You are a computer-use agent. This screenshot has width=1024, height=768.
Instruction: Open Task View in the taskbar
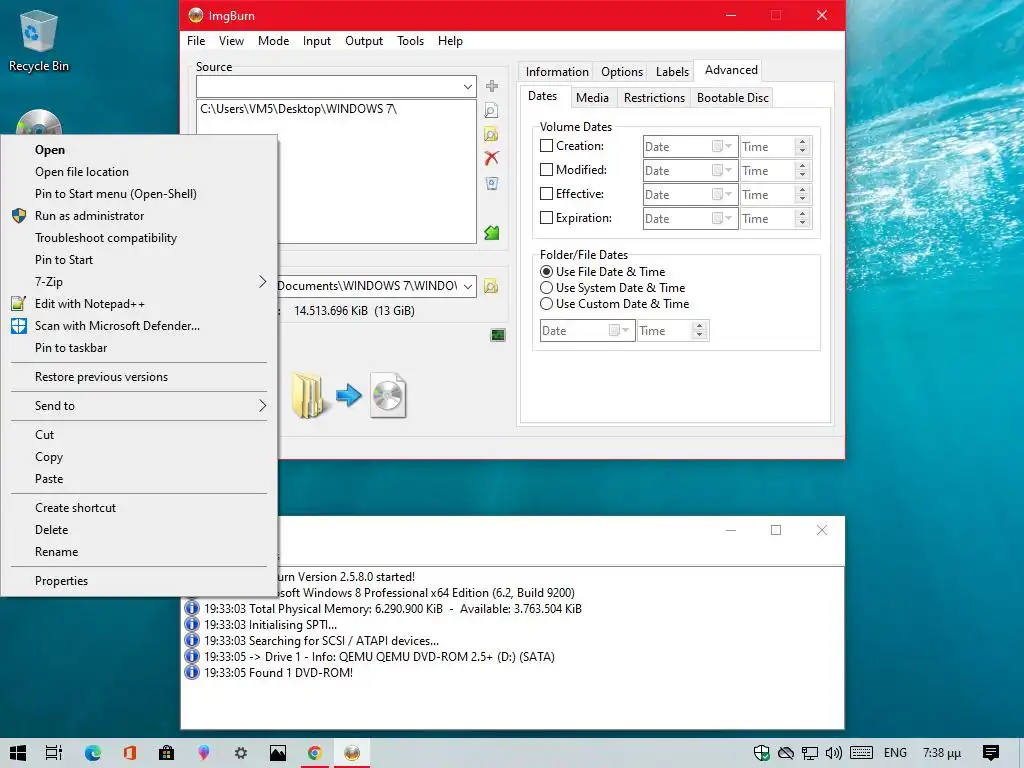(54, 753)
